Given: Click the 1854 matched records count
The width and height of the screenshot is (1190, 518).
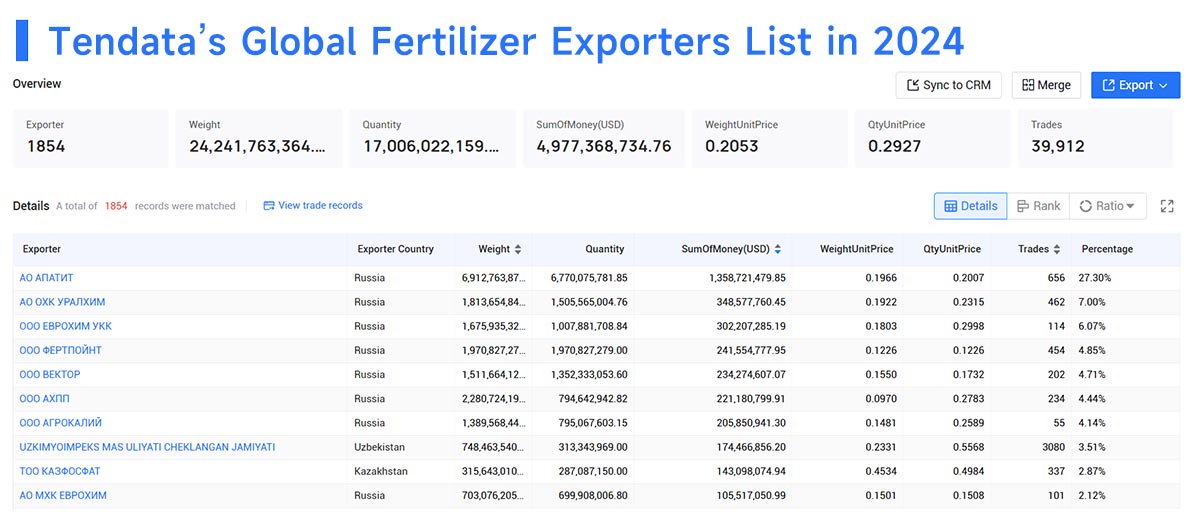Looking at the screenshot, I should click(x=115, y=206).
